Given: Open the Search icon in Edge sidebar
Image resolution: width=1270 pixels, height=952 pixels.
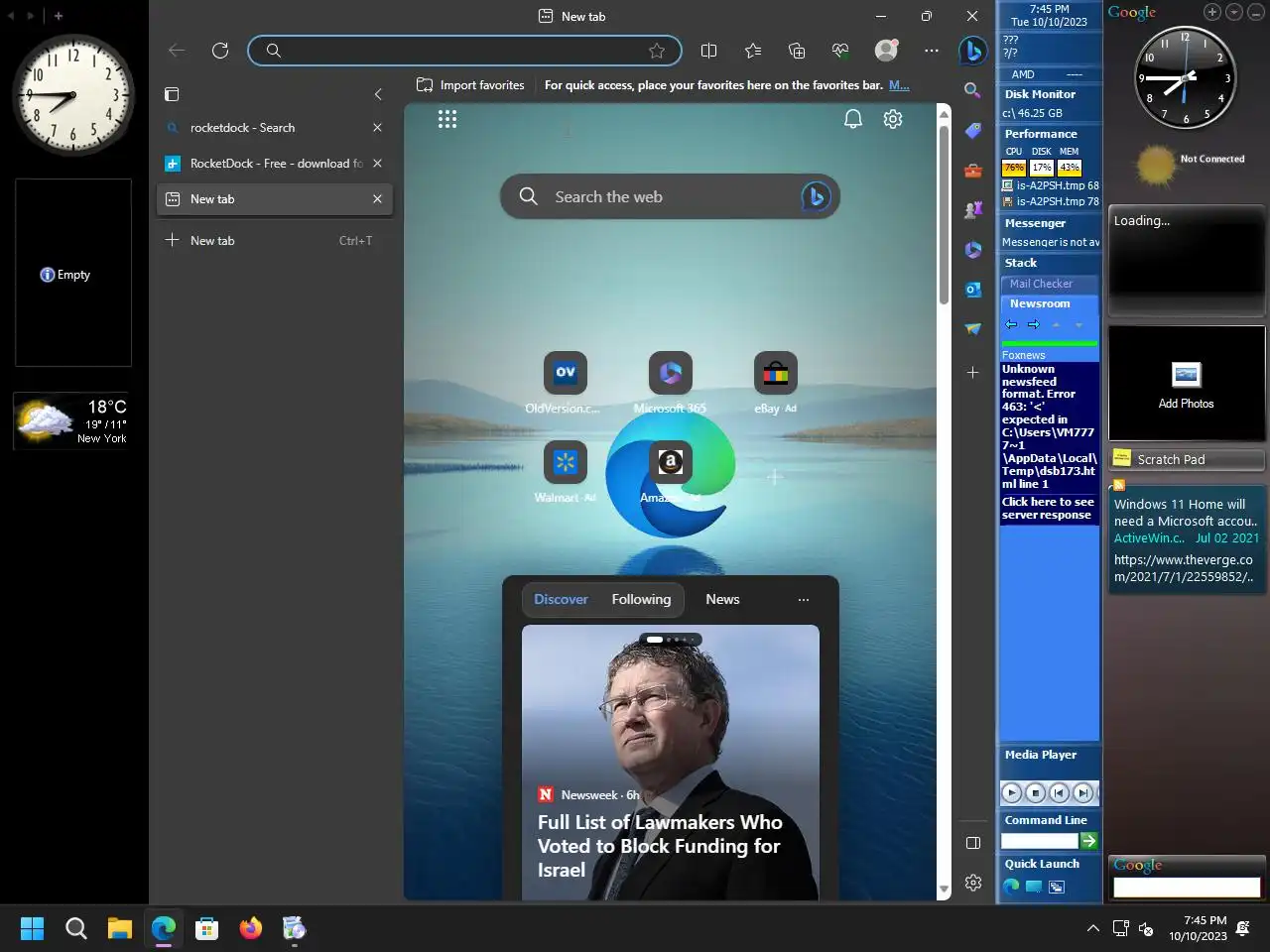Looking at the screenshot, I should [972, 90].
